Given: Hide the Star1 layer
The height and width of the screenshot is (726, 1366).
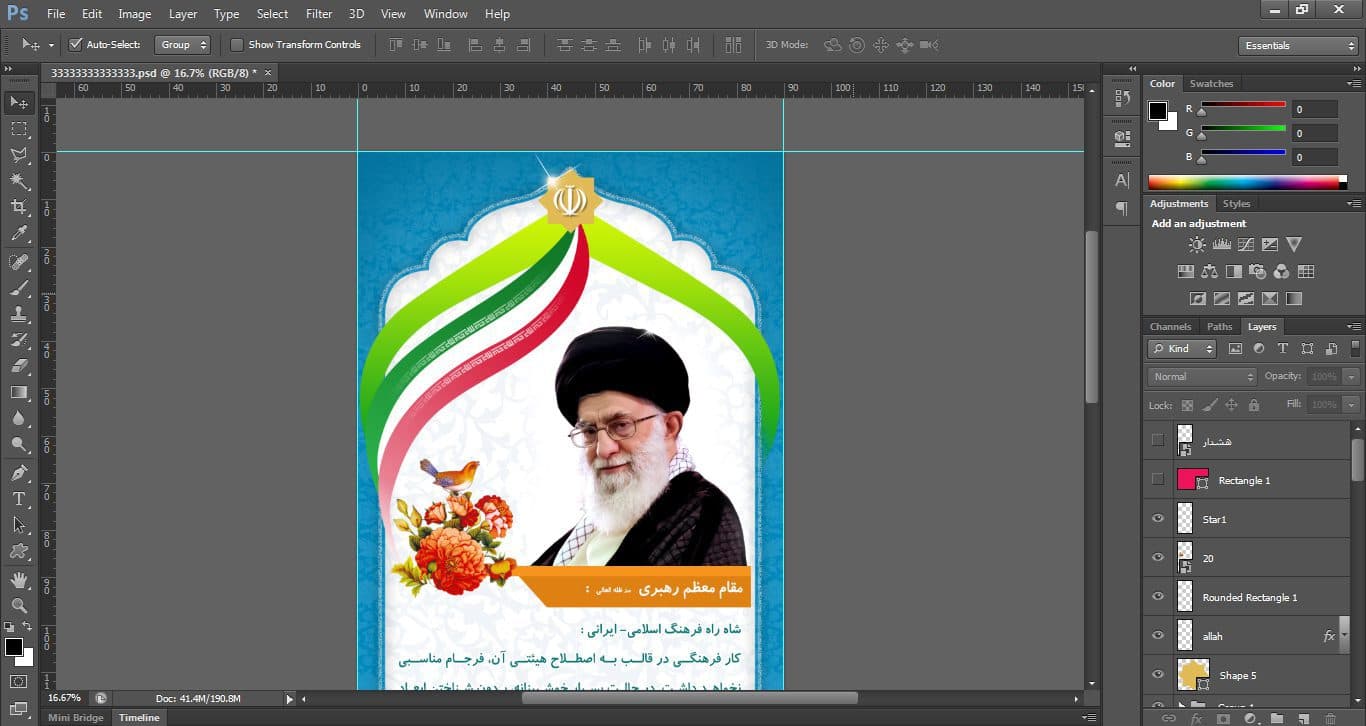Looking at the screenshot, I should pos(1158,519).
